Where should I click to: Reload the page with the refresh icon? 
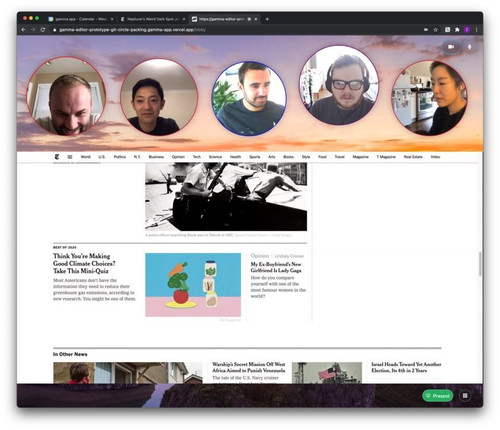coord(43,30)
